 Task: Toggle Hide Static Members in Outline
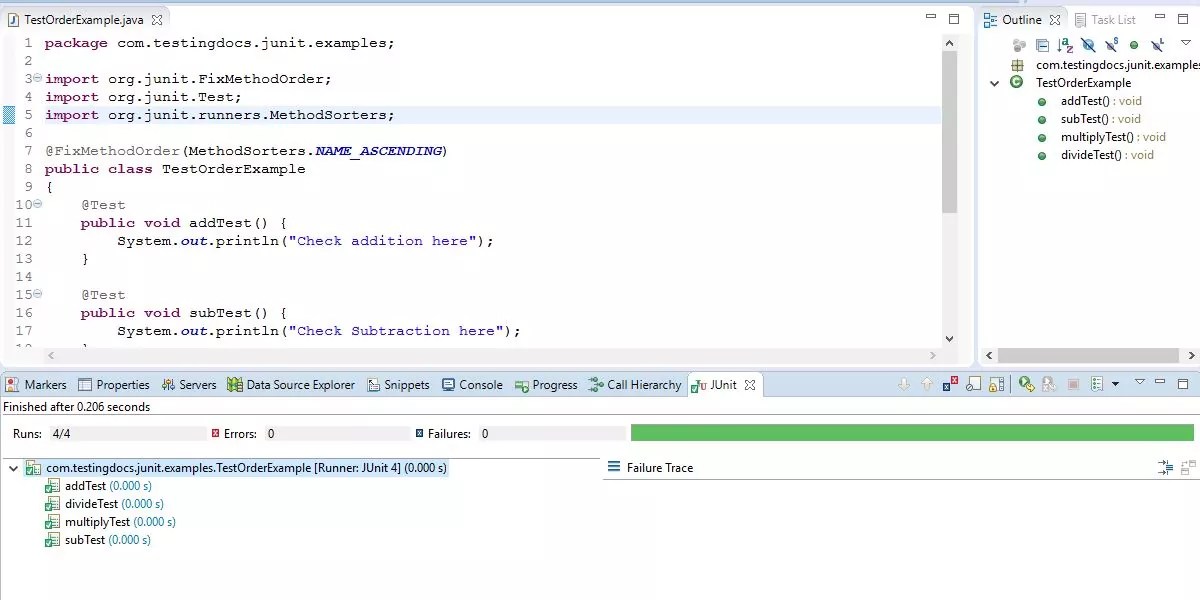point(1111,45)
